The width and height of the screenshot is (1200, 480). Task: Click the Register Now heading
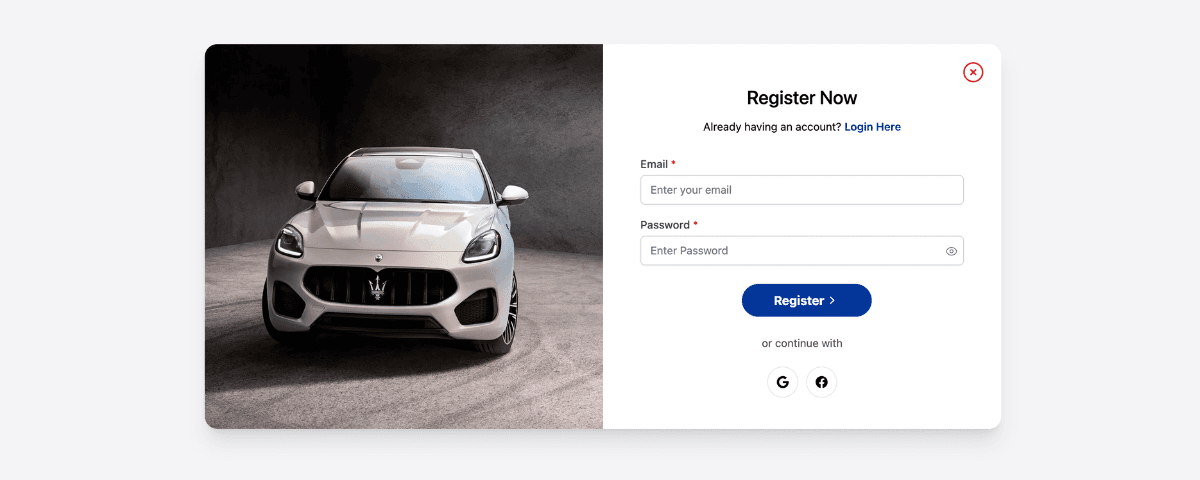[x=802, y=98]
